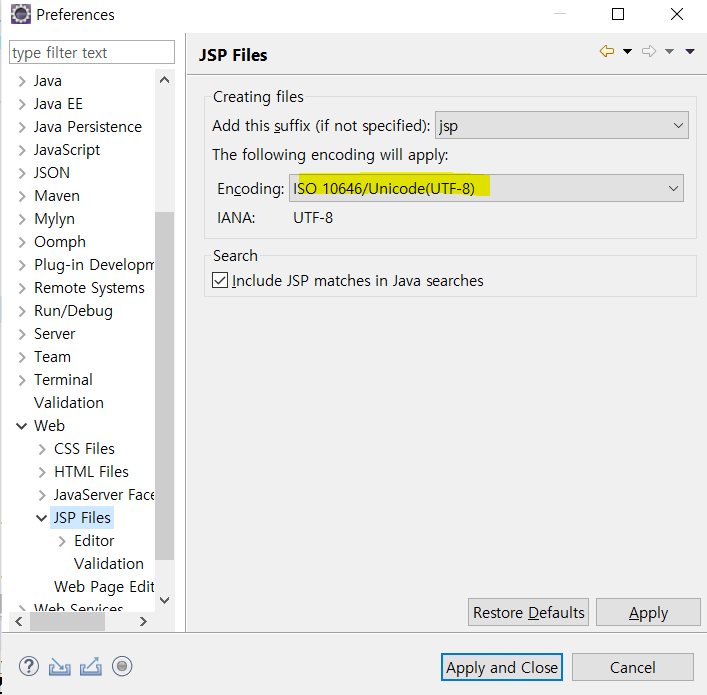Image resolution: width=707 pixels, height=695 pixels.
Task: Click the type filter text field
Action: pyautogui.click(x=92, y=52)
